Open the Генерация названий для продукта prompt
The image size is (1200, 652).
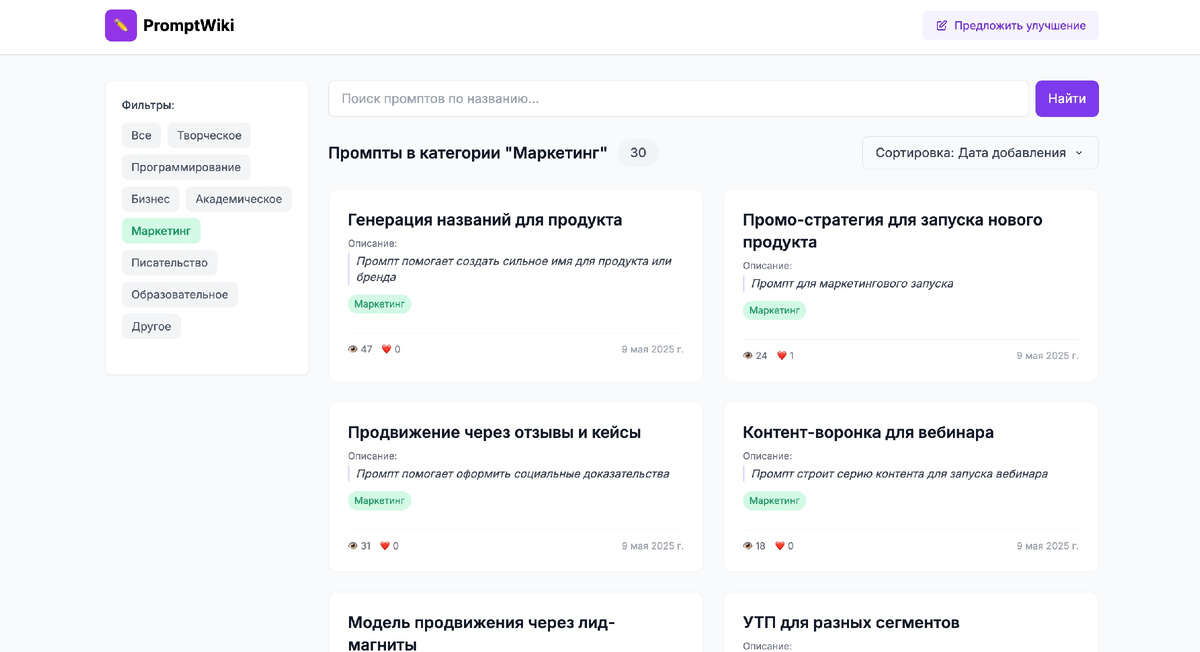point(484,219)
